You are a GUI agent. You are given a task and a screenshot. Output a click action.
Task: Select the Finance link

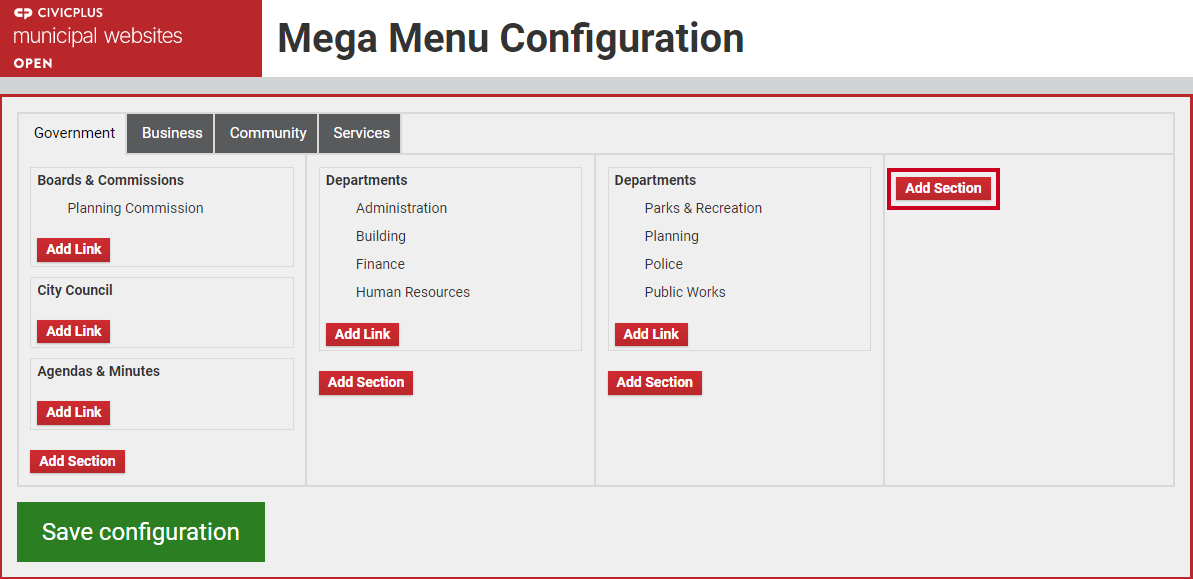(x=380, y=265)
